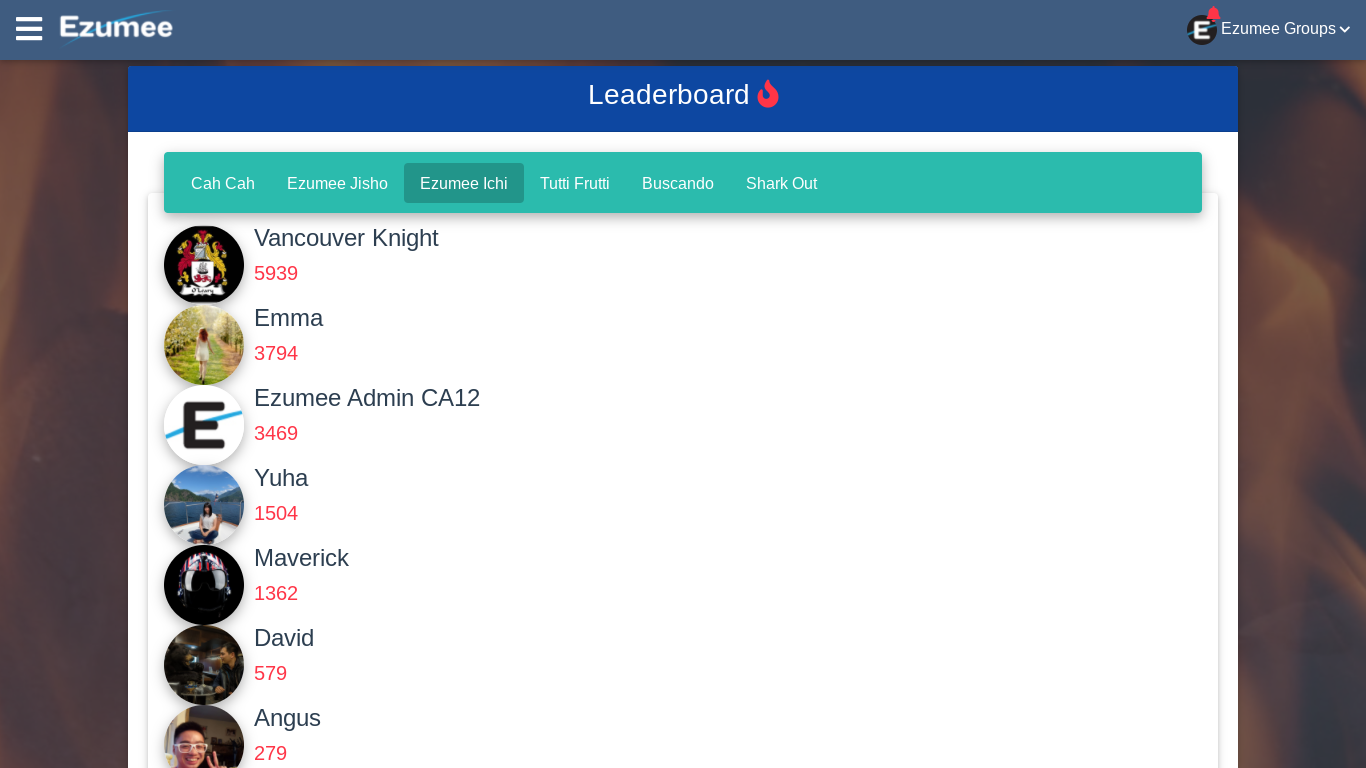Viewport: 1366px width, 768px height.
Task: Click the Ezumee Admin CA12 logo avatar
Action: click(x=204, y=424)
